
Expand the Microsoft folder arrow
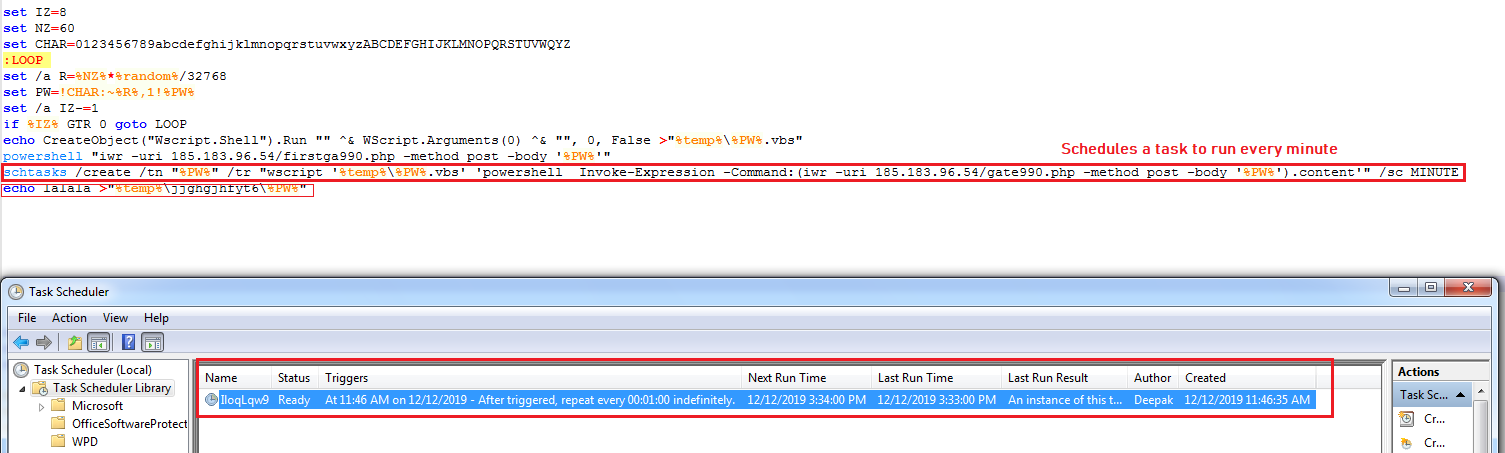tap(41, 406)
